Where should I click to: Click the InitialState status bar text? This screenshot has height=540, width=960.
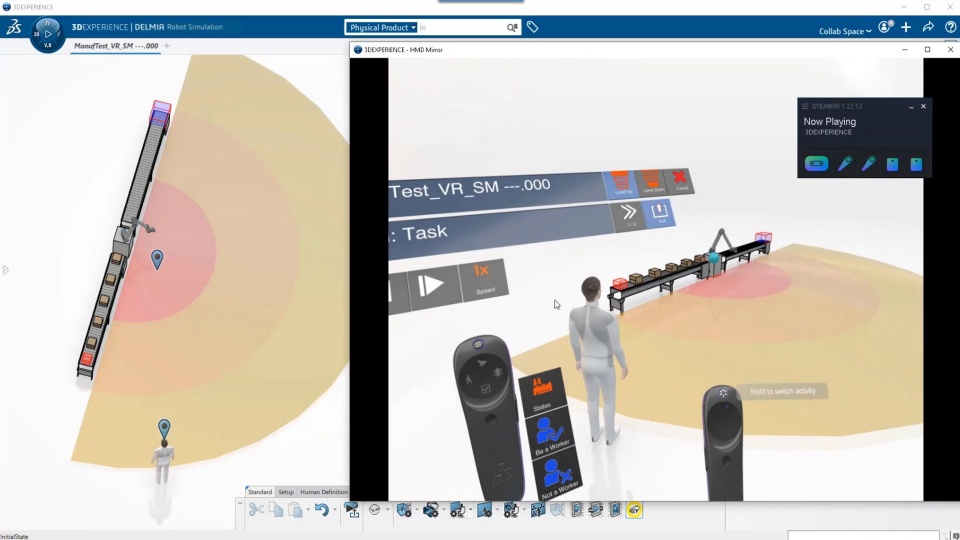[15, 536]
